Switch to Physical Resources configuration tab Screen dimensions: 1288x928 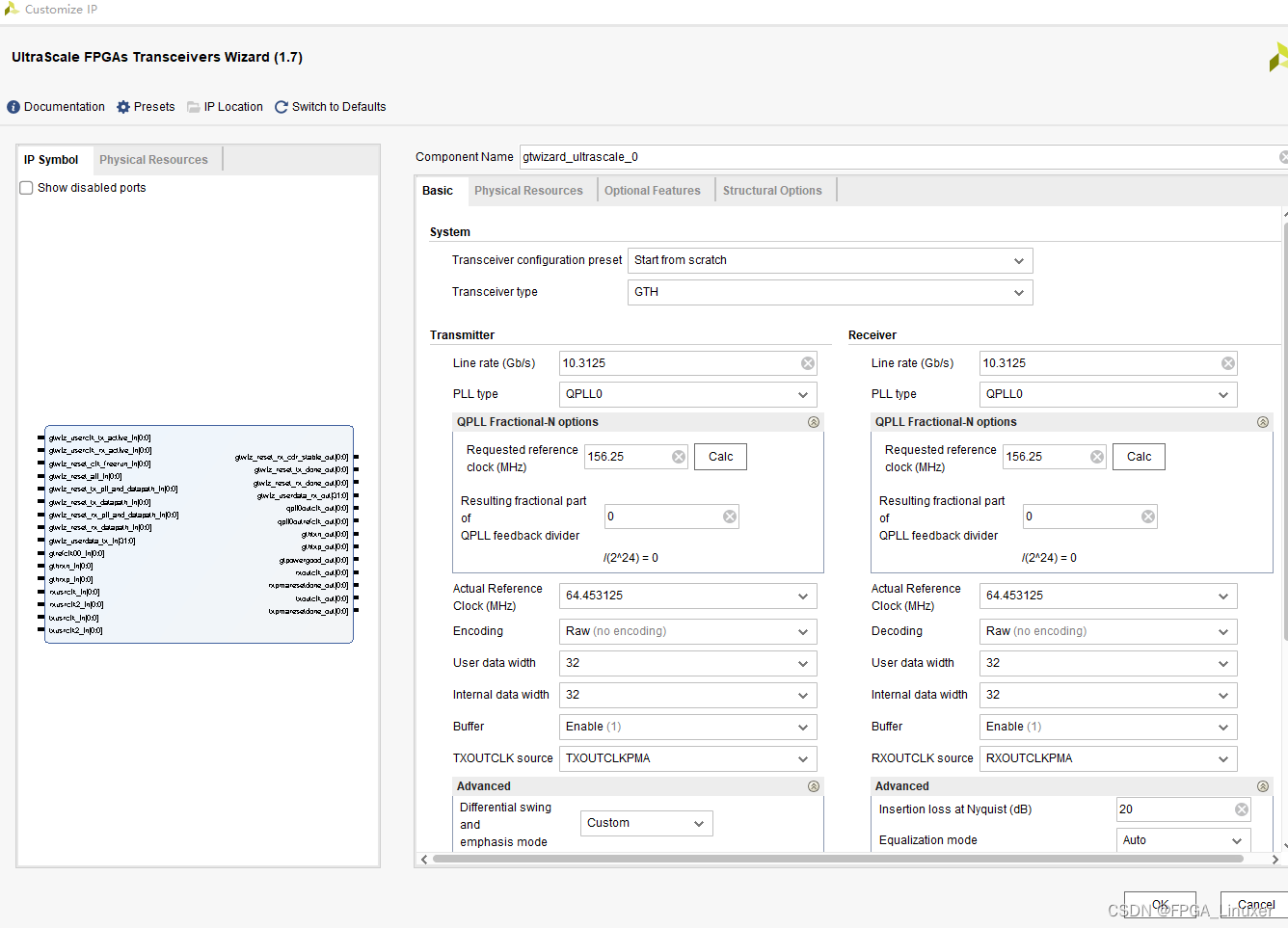click(x=528, y=191)
